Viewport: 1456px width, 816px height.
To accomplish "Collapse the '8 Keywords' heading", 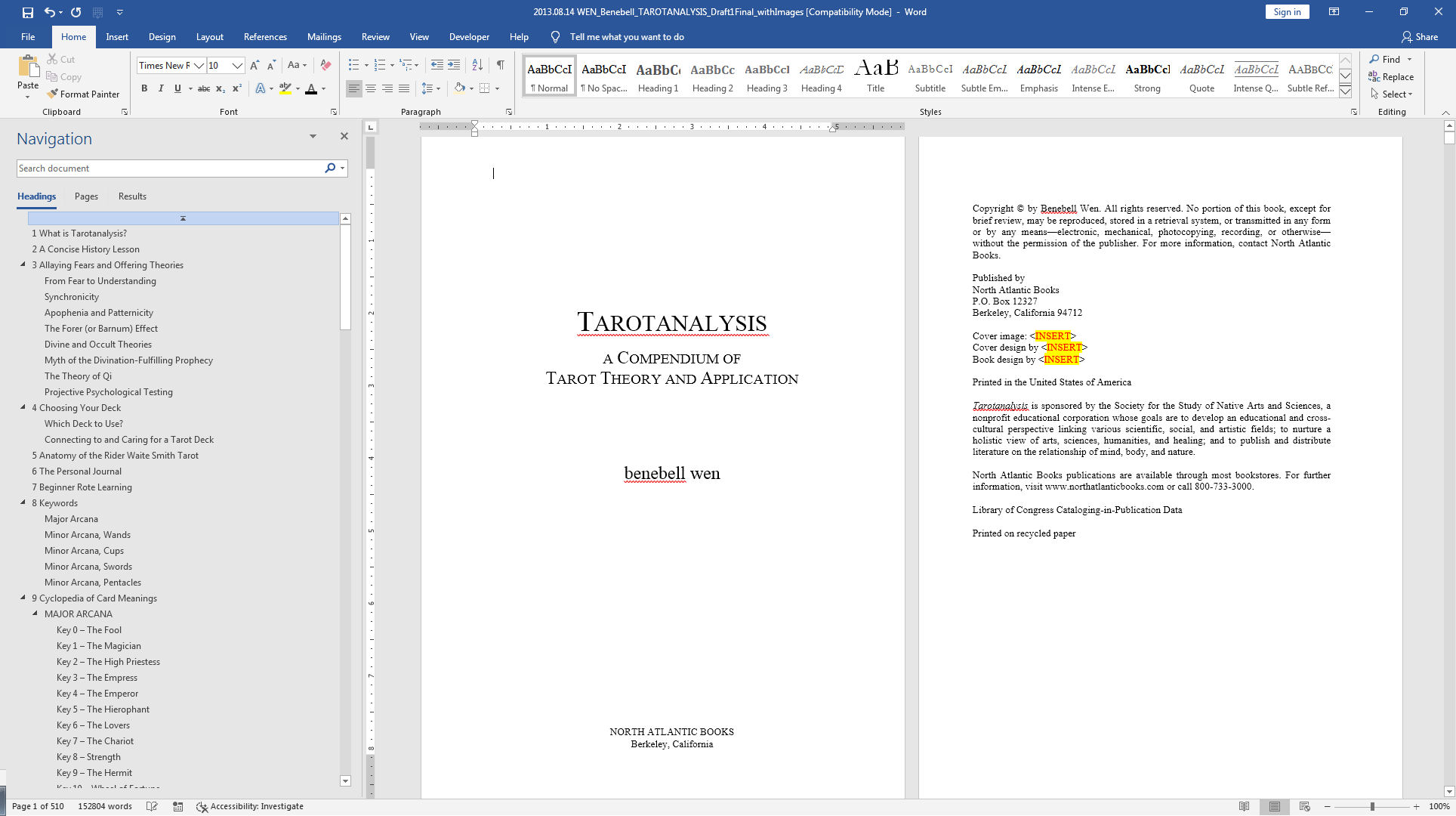I will coord(23,502).
